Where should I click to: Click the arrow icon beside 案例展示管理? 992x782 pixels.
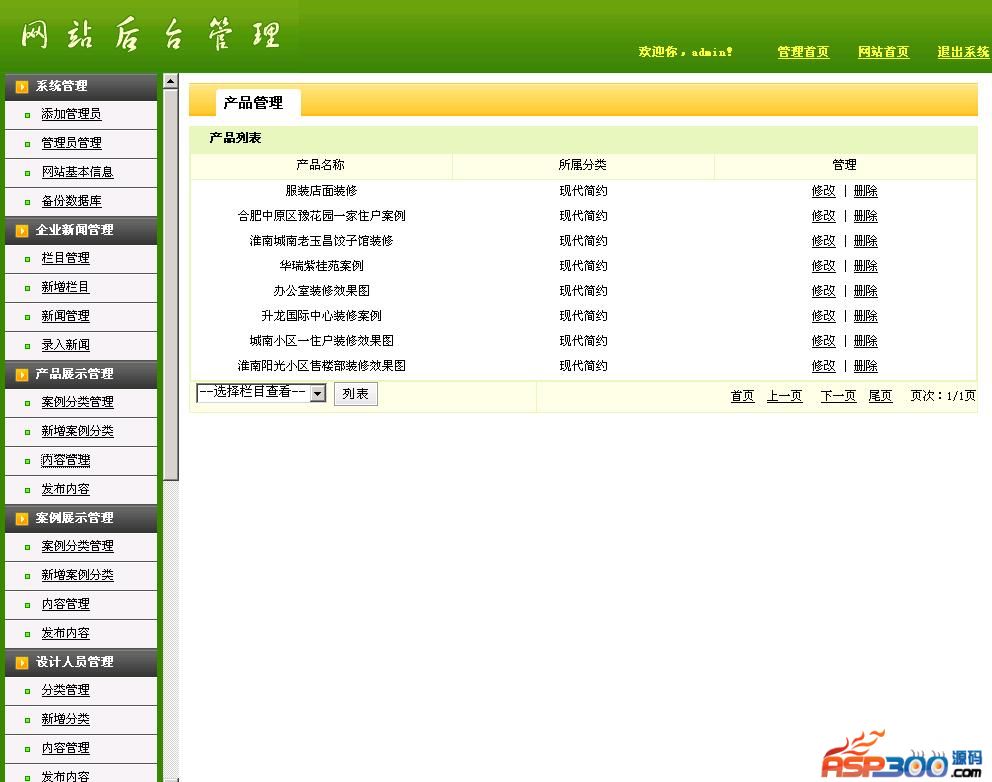22,519
